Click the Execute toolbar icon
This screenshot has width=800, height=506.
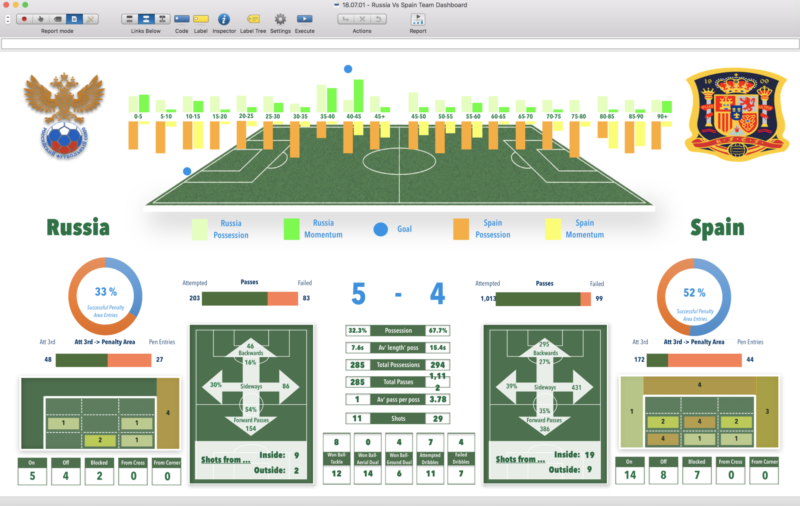pyautogui.click(x=304, y=19)
